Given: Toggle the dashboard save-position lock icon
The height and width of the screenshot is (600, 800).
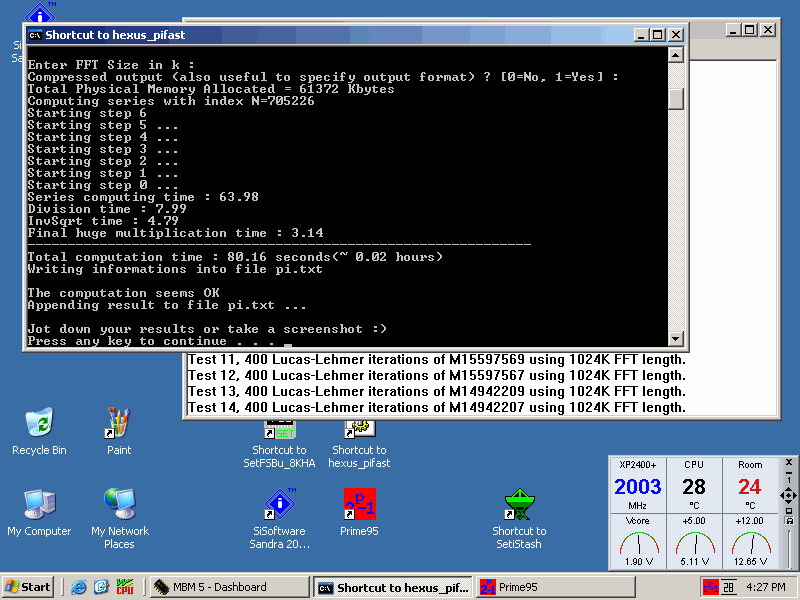Looking at the screenshot, I should pos(788,521).
